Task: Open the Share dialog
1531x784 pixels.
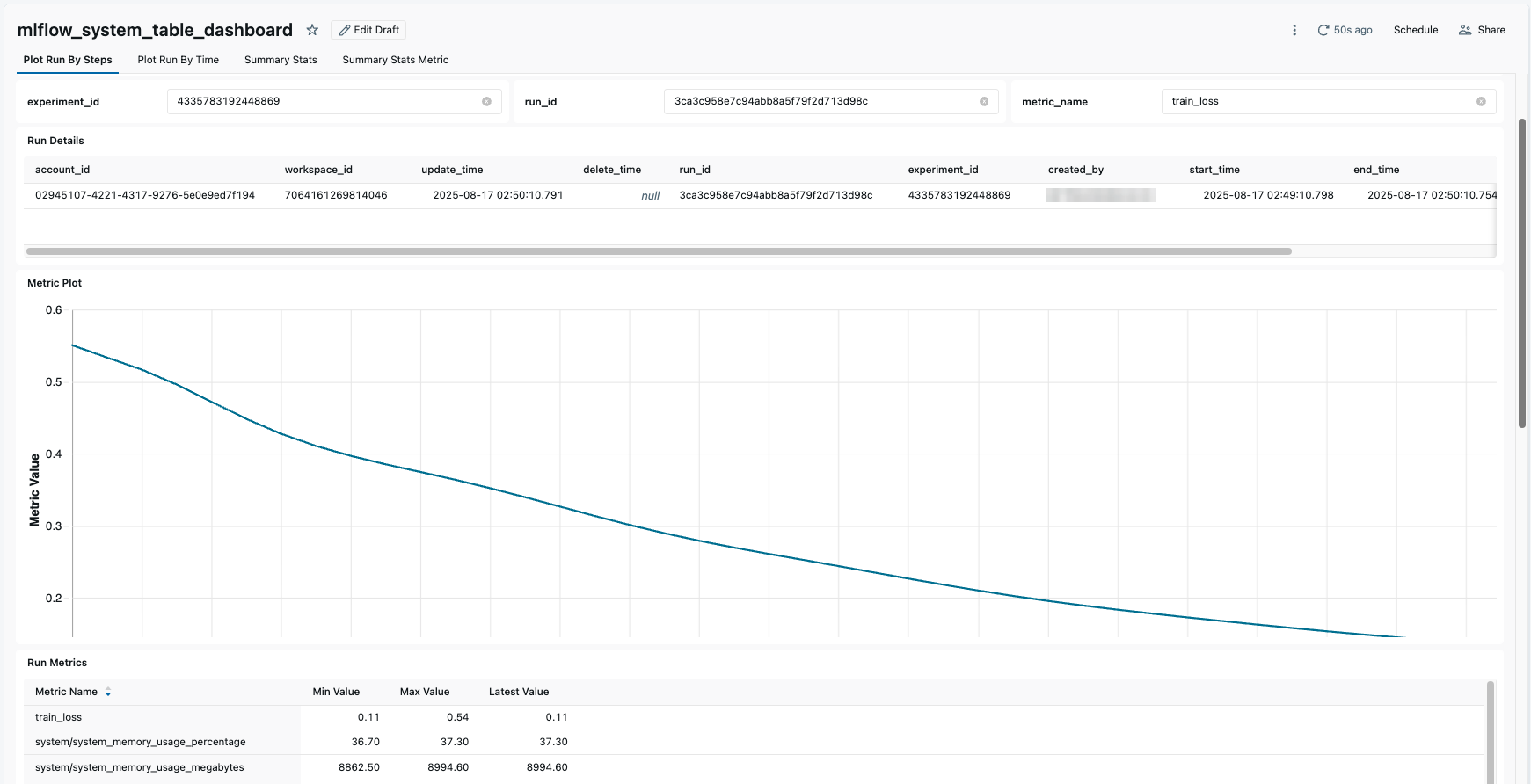Action: pos(1482,30)
